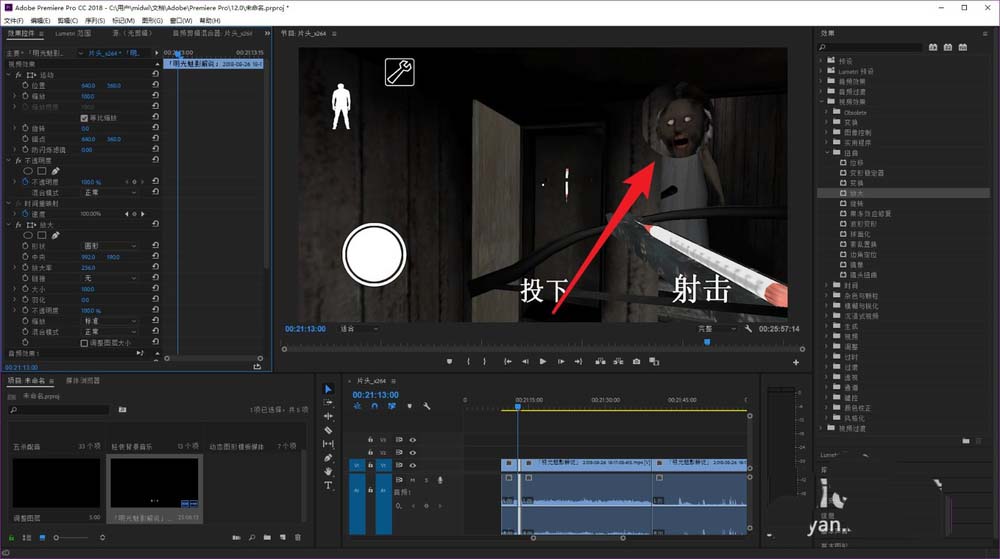Open the 适合 zoom level dropdown
Screen dimensions: 1000x559
[357, 328]
